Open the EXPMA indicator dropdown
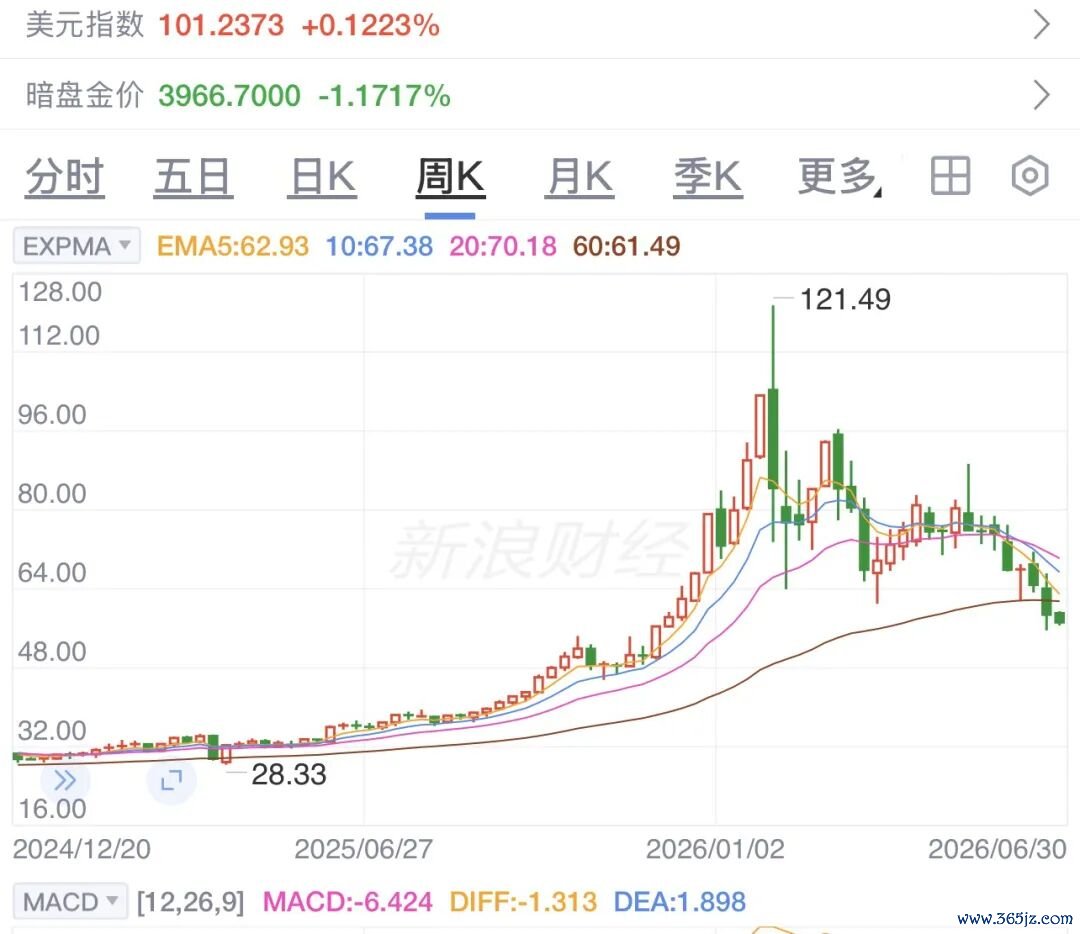1080x934 pixels. coord(76,246)
